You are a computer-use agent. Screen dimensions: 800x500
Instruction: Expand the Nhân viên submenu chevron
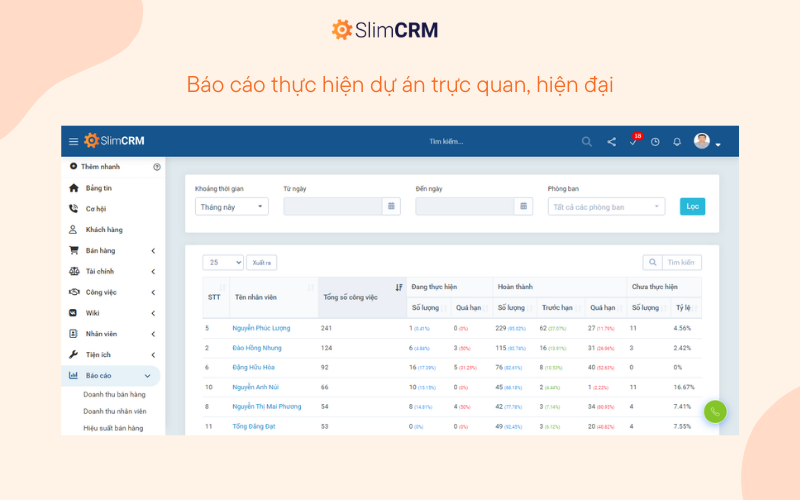(x=153, y=334)
